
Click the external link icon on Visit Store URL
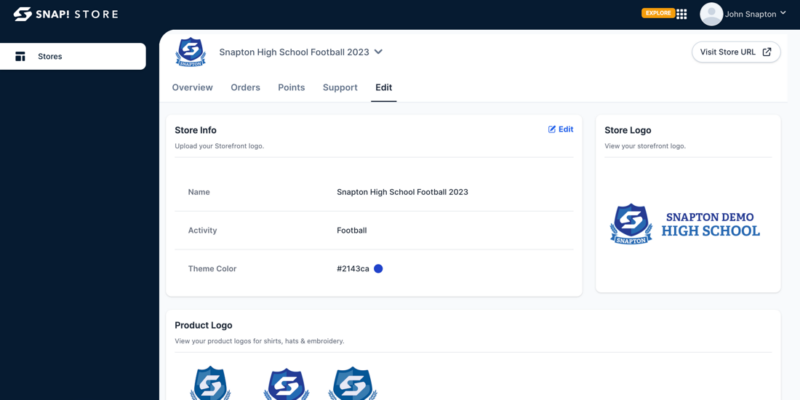pos(766,52)
